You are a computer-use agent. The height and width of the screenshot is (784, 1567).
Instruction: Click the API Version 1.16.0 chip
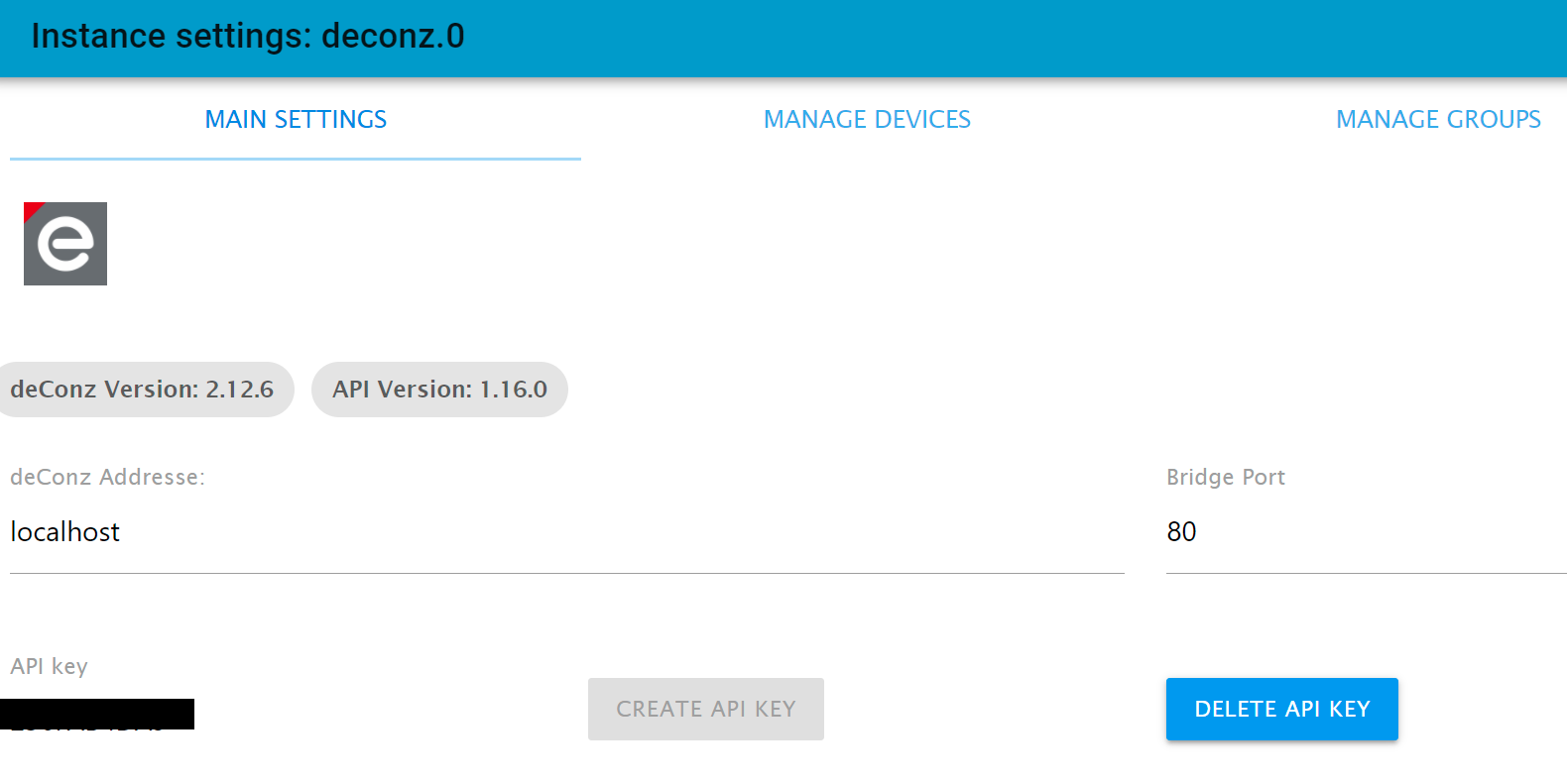439,390
